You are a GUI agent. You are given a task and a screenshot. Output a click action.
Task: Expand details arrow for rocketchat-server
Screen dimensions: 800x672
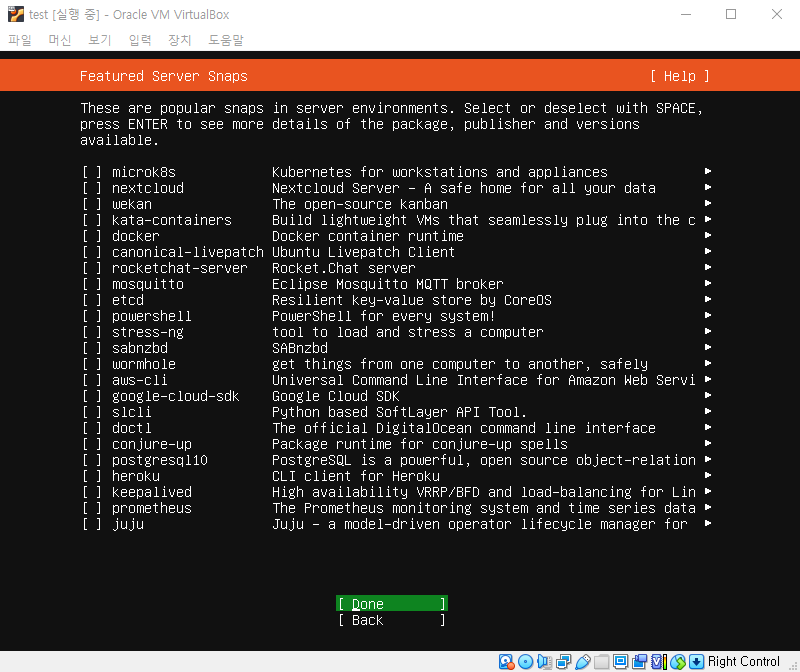click(708, 267)
